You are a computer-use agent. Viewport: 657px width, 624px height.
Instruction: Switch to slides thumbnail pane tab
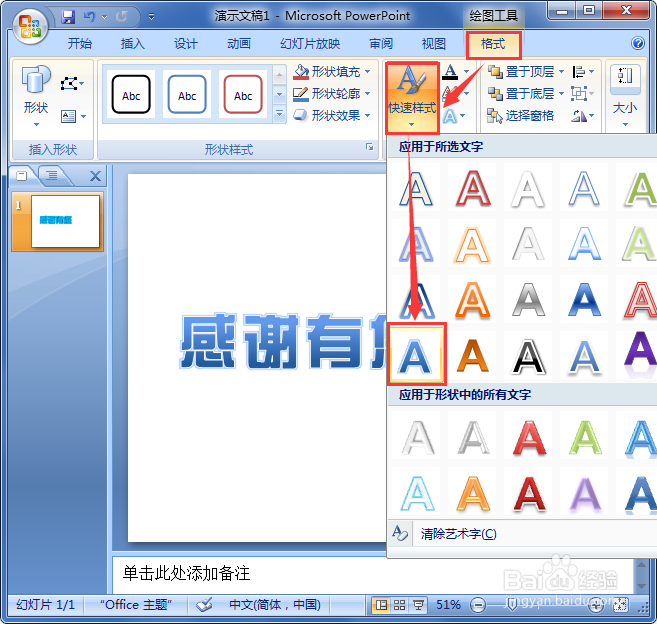click(x=22, y=176)
